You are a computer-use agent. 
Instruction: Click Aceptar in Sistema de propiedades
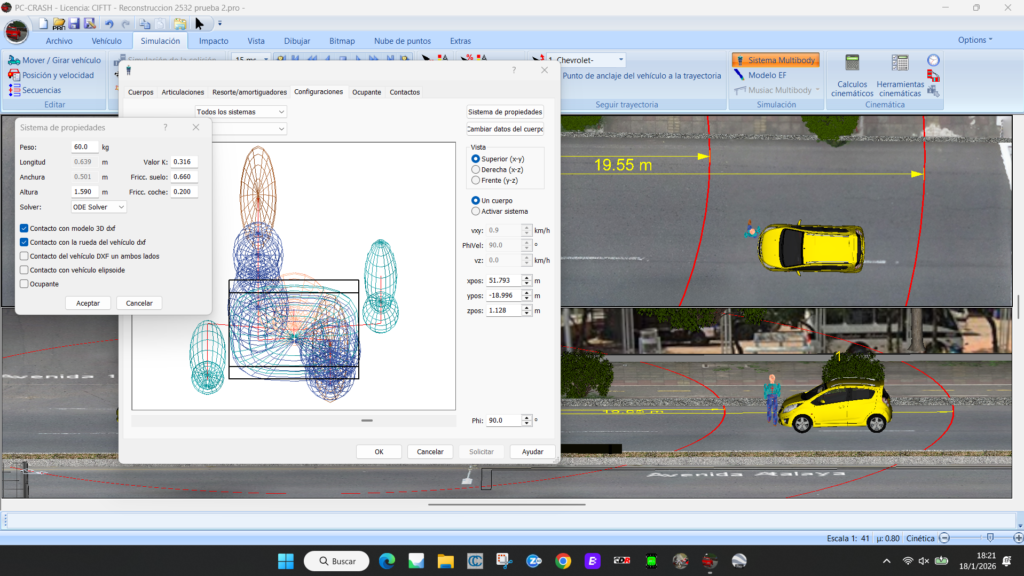(x=87, y=303)
